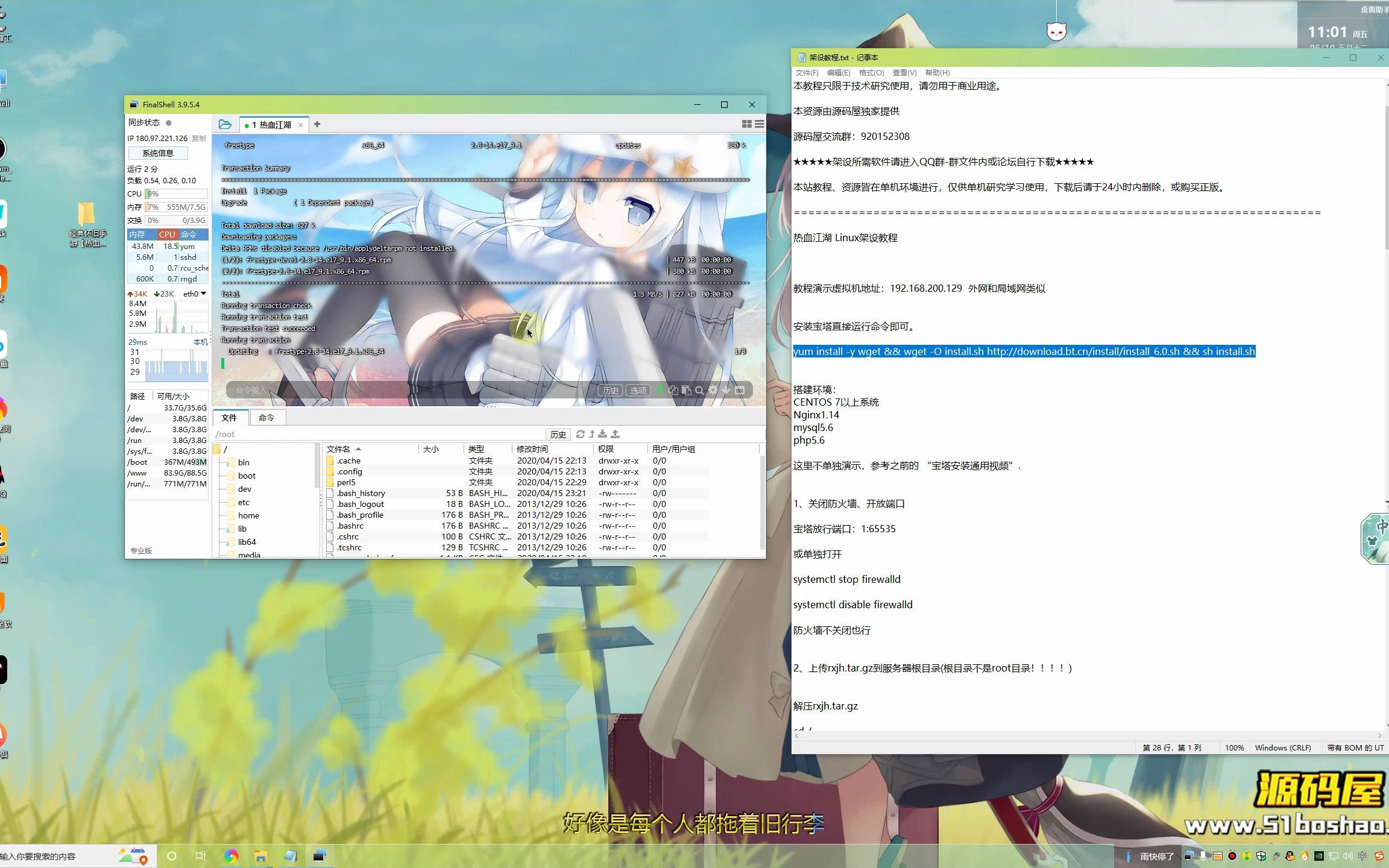Click the volume speaker tray icon

pyautogui.click(x=1348, y=856)
